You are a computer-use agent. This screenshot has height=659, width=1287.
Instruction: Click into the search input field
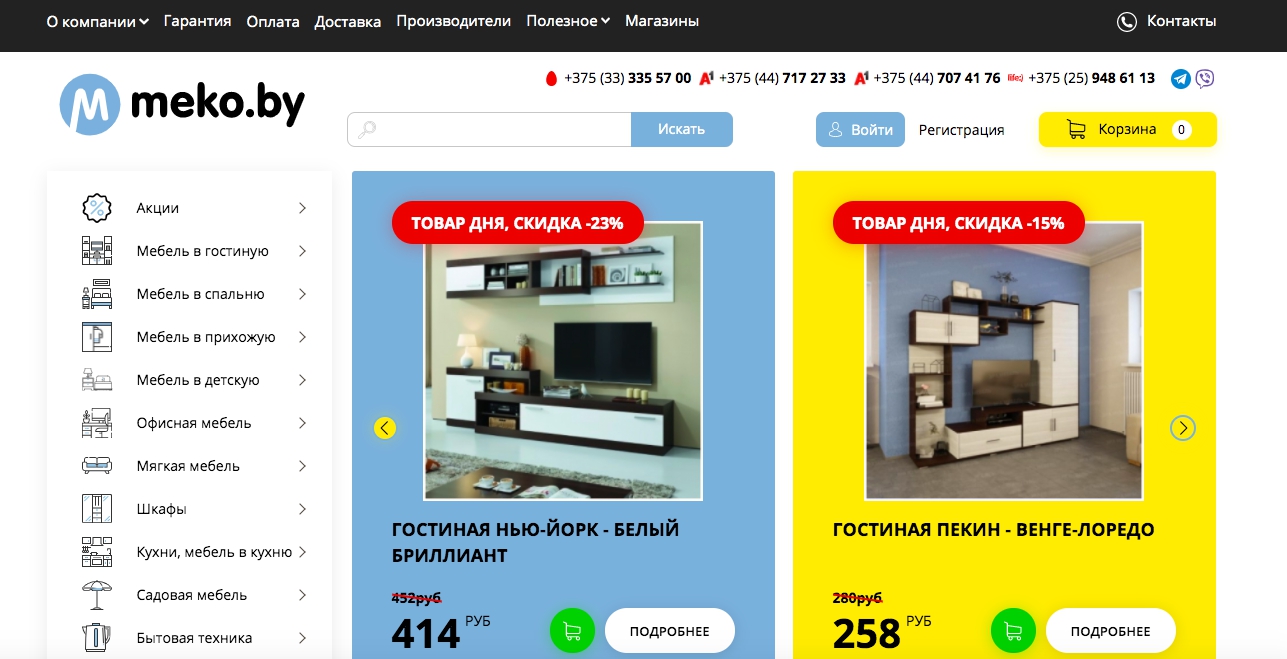[489, 129]
